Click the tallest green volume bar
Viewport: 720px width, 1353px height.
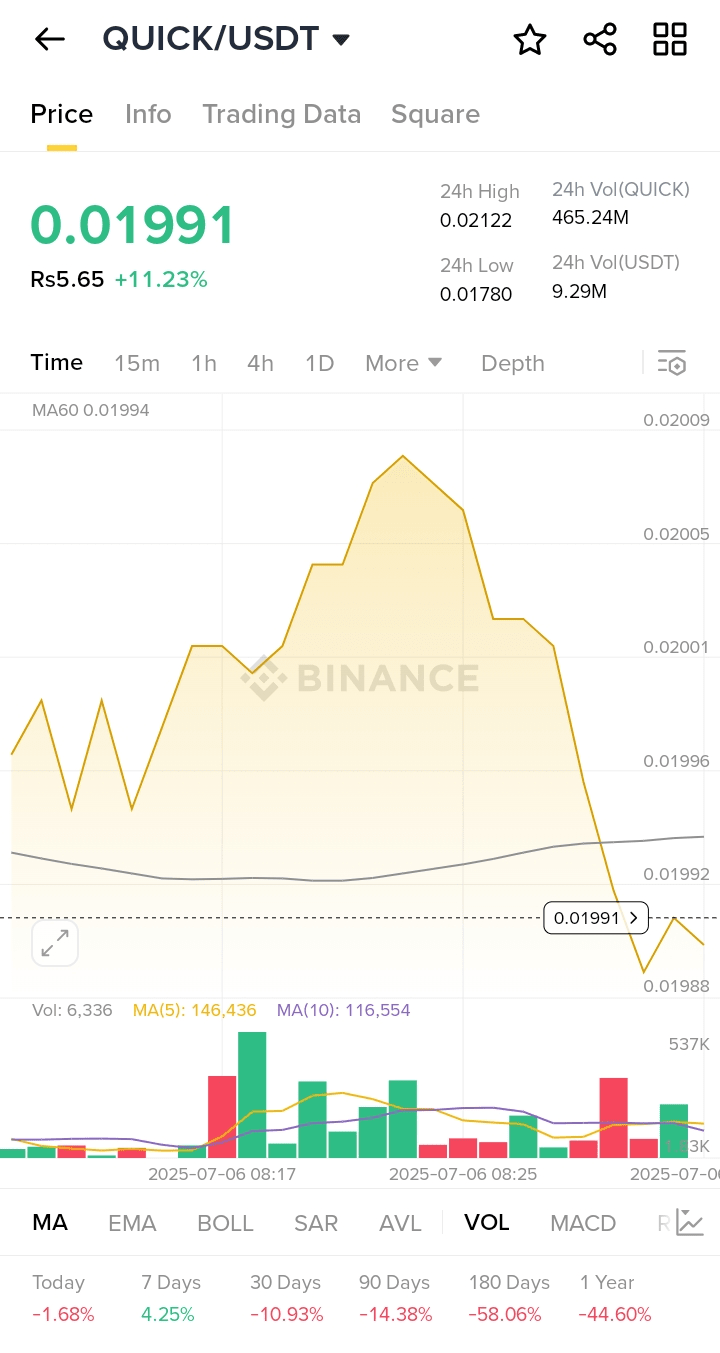252,1094
